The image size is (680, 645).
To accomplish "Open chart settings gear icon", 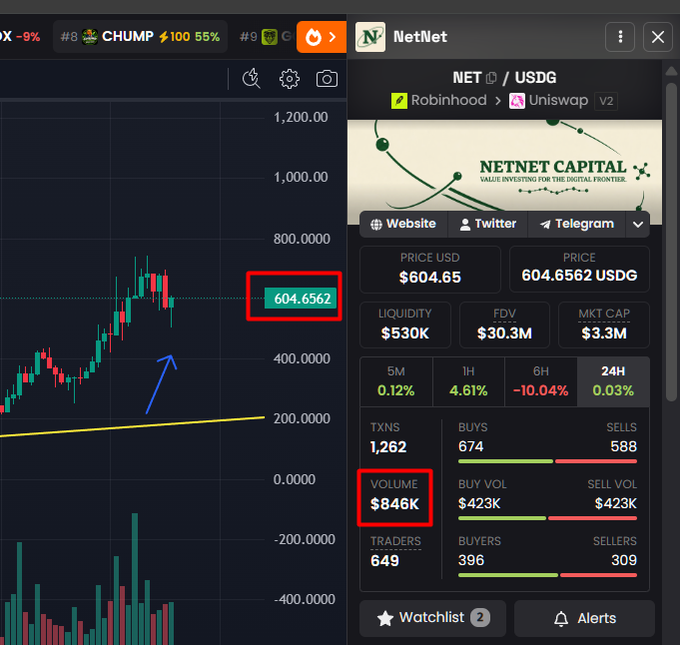I will [x=289, y=79].
